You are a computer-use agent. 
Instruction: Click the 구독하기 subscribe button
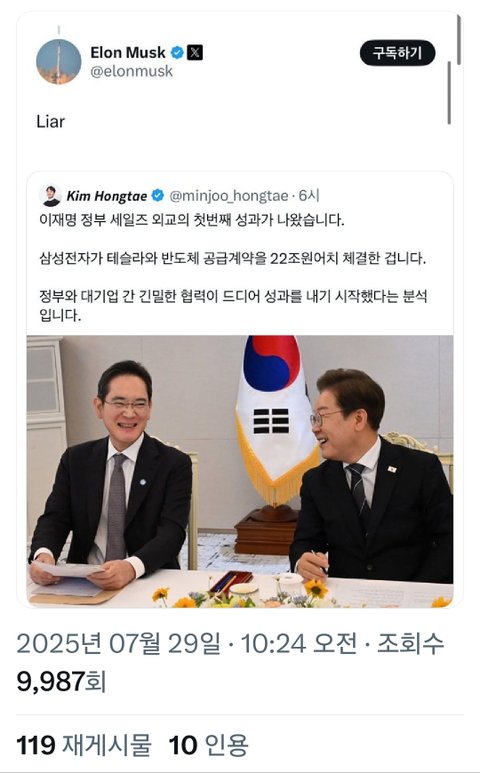[x=397, y=53]
